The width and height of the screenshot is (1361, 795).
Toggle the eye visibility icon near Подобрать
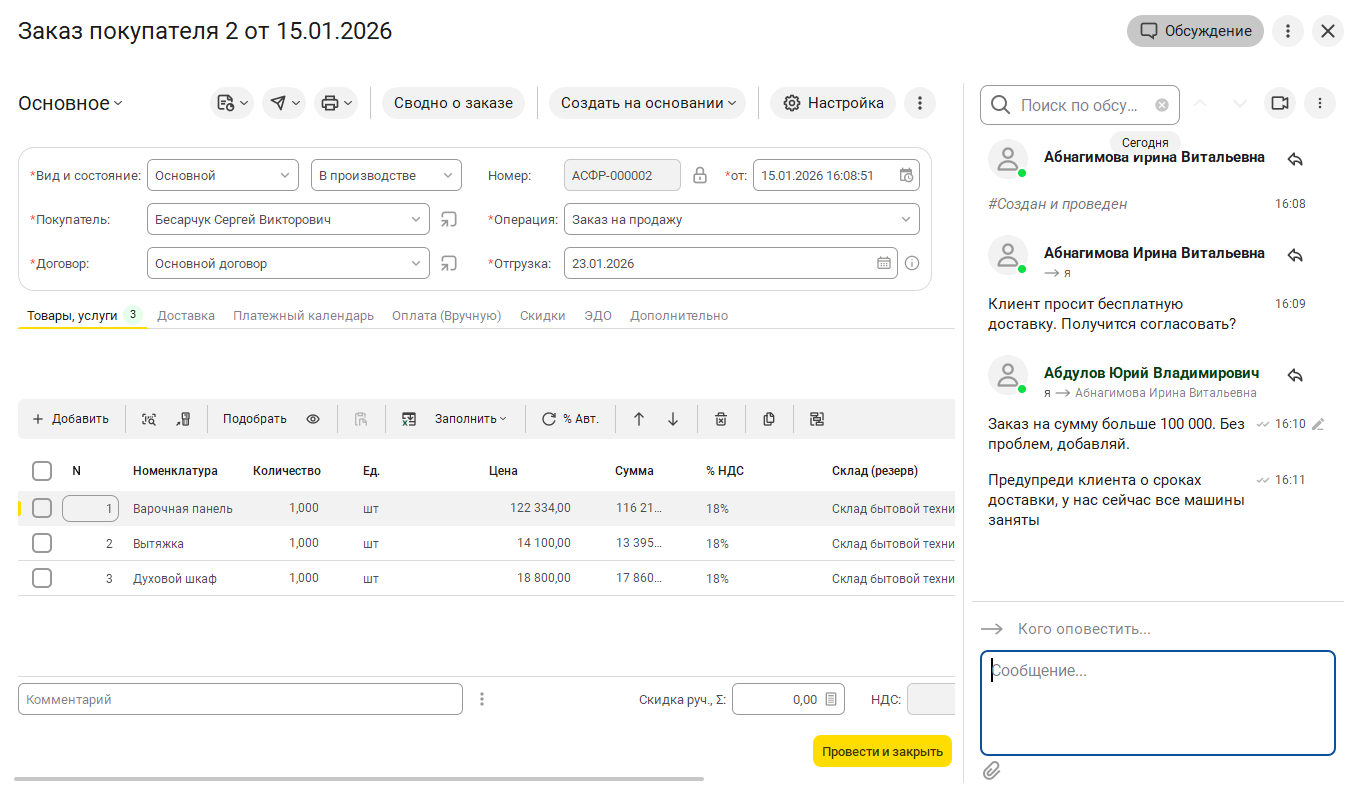tap(313, 419)
